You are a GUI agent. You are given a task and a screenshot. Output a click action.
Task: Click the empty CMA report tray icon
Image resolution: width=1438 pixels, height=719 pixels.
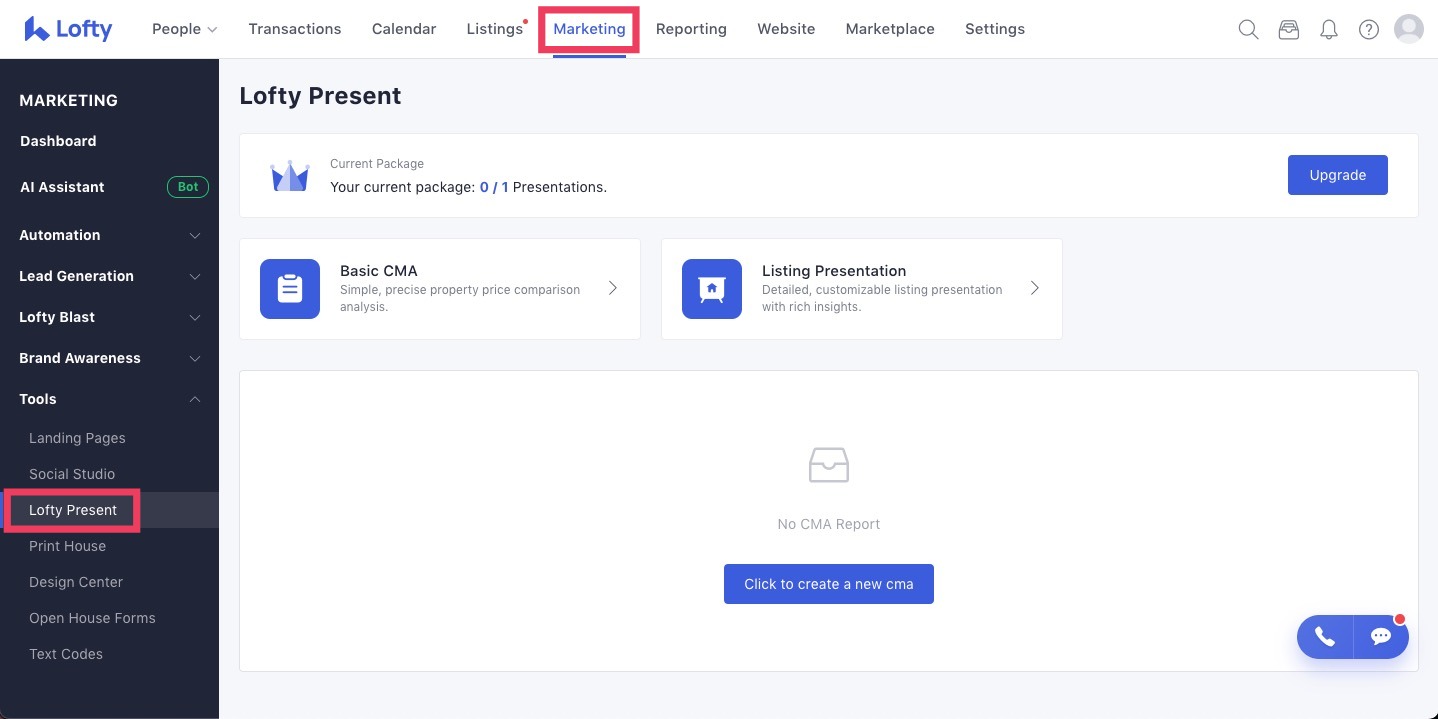pyautogui.click(x=829, y=465)
